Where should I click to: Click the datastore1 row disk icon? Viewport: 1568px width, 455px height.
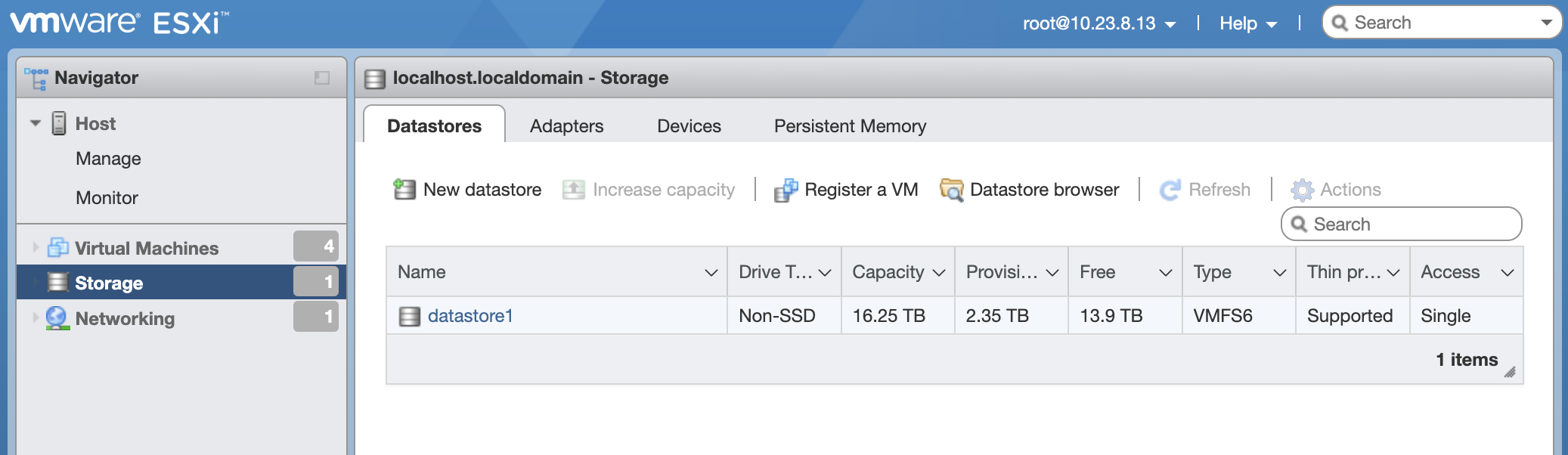pos(409,316)
